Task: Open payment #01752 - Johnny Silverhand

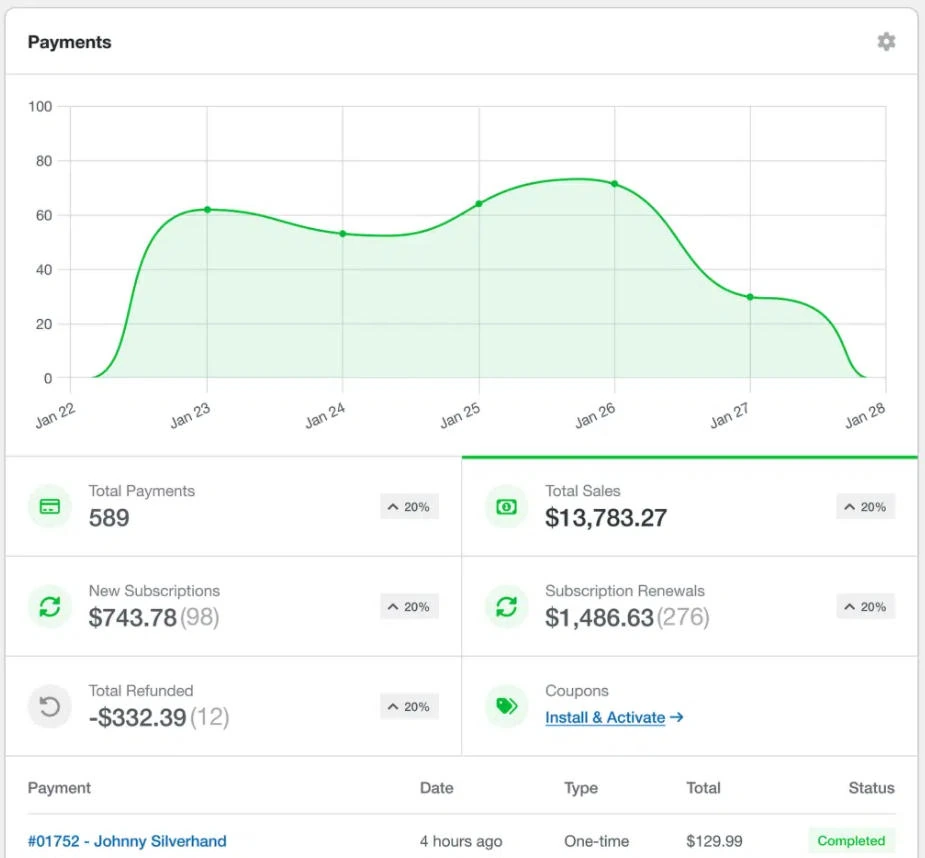Action: coord(127,841)
